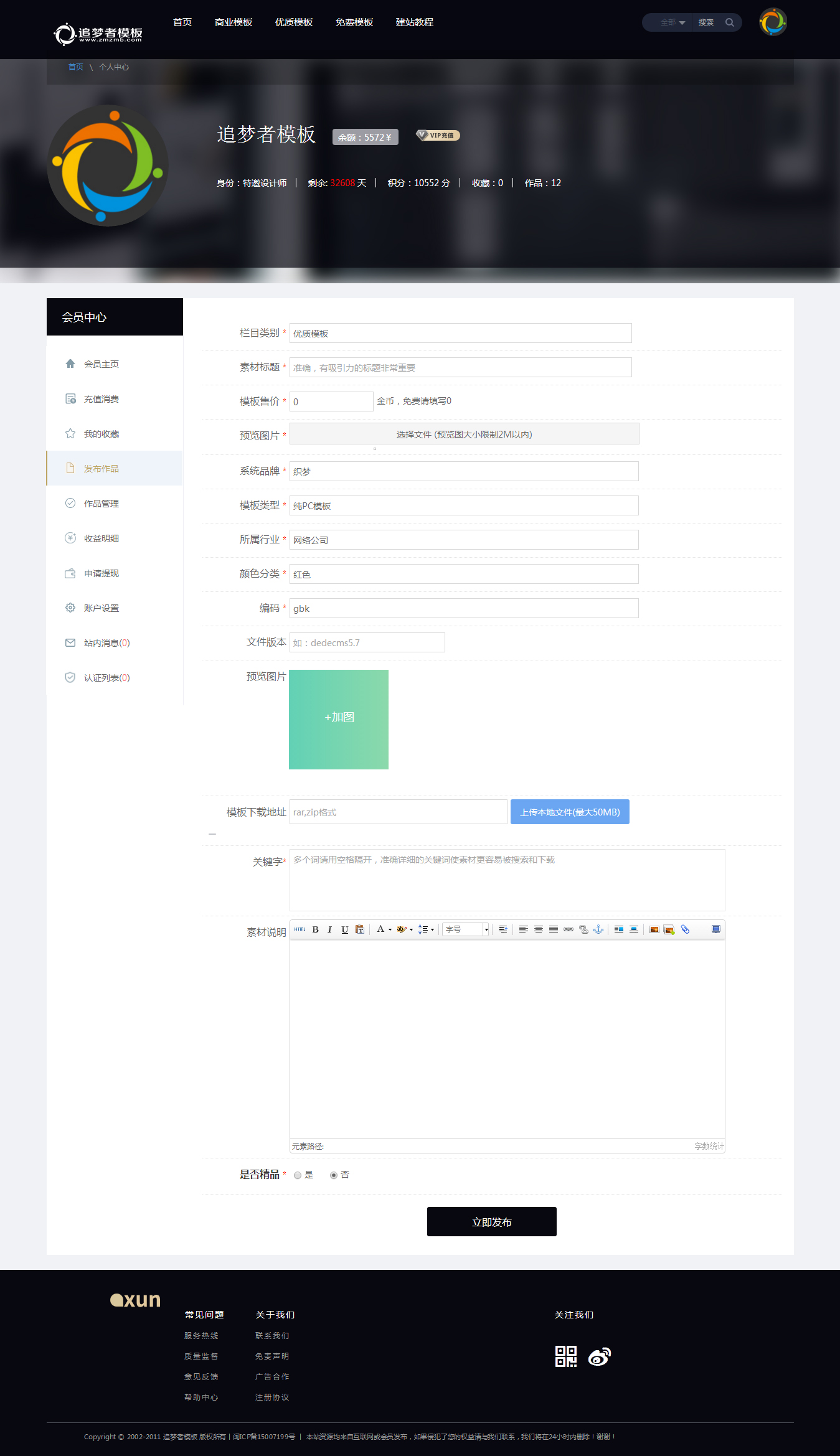Viewport: 840px width, 1456px height.
Task: Open the Weibo icon in the footer
Action: (599, 1356)
